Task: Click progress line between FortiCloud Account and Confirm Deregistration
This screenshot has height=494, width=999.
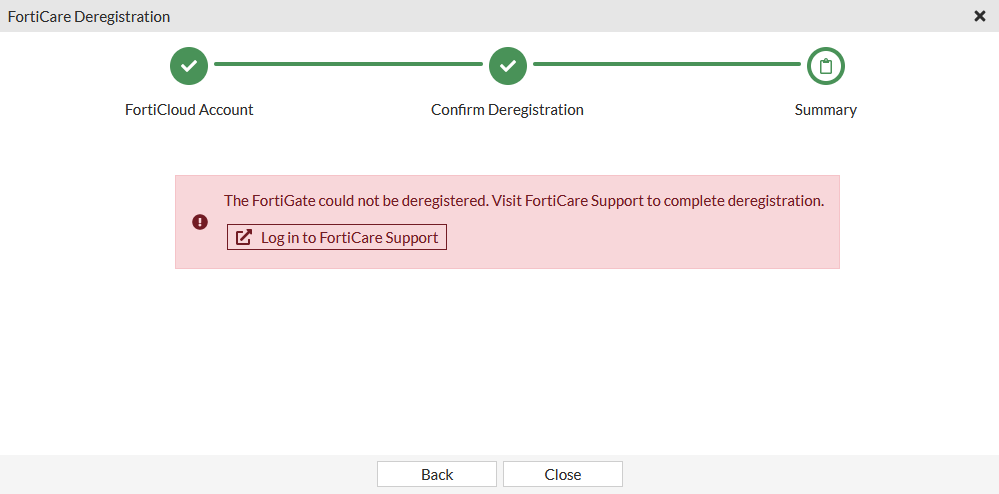Action: (x=348, y=65)
